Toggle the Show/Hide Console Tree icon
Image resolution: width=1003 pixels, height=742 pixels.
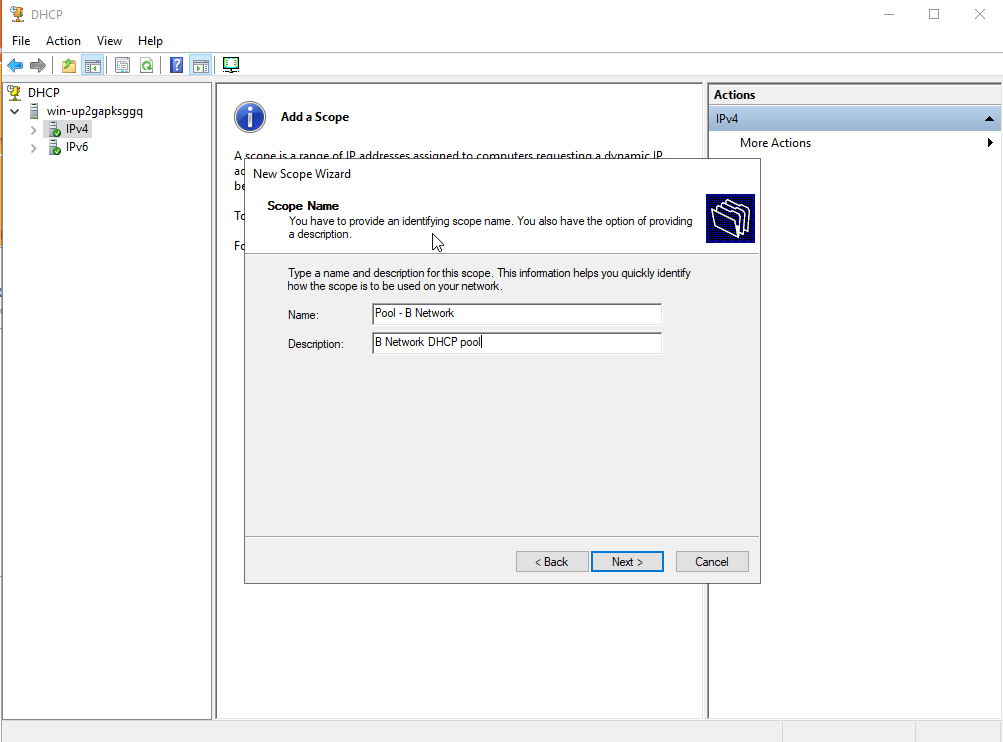(x=92, y=66)
